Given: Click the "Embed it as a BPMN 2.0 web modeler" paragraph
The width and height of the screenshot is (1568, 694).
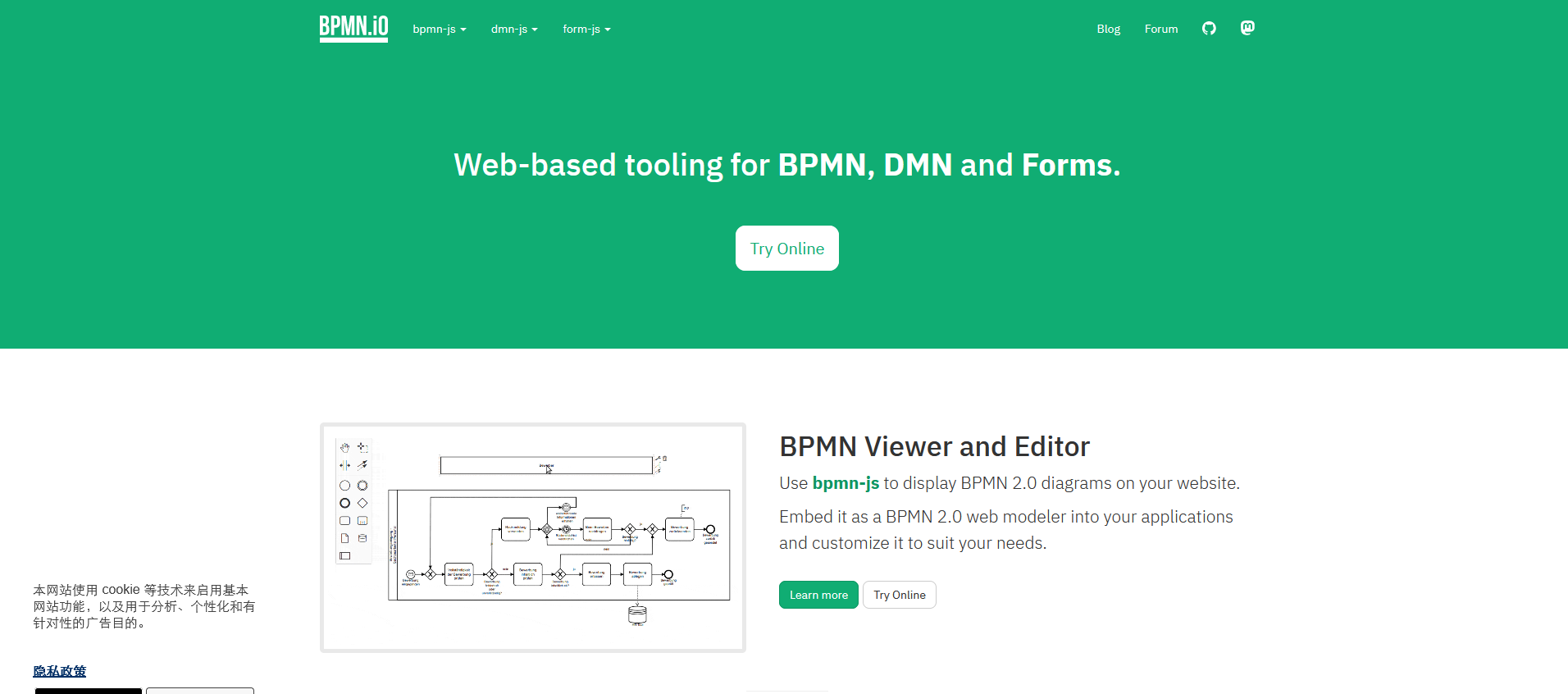Looking at the screenshot, I should (1006, 530).
